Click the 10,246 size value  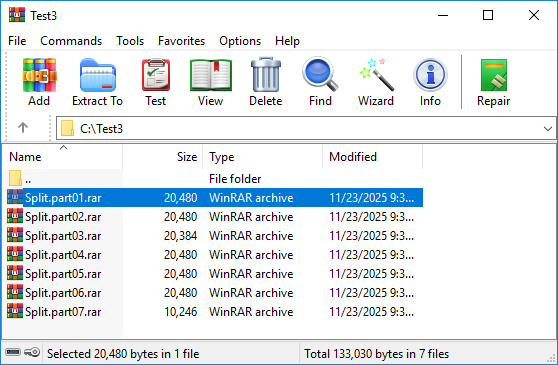(180, 312)
